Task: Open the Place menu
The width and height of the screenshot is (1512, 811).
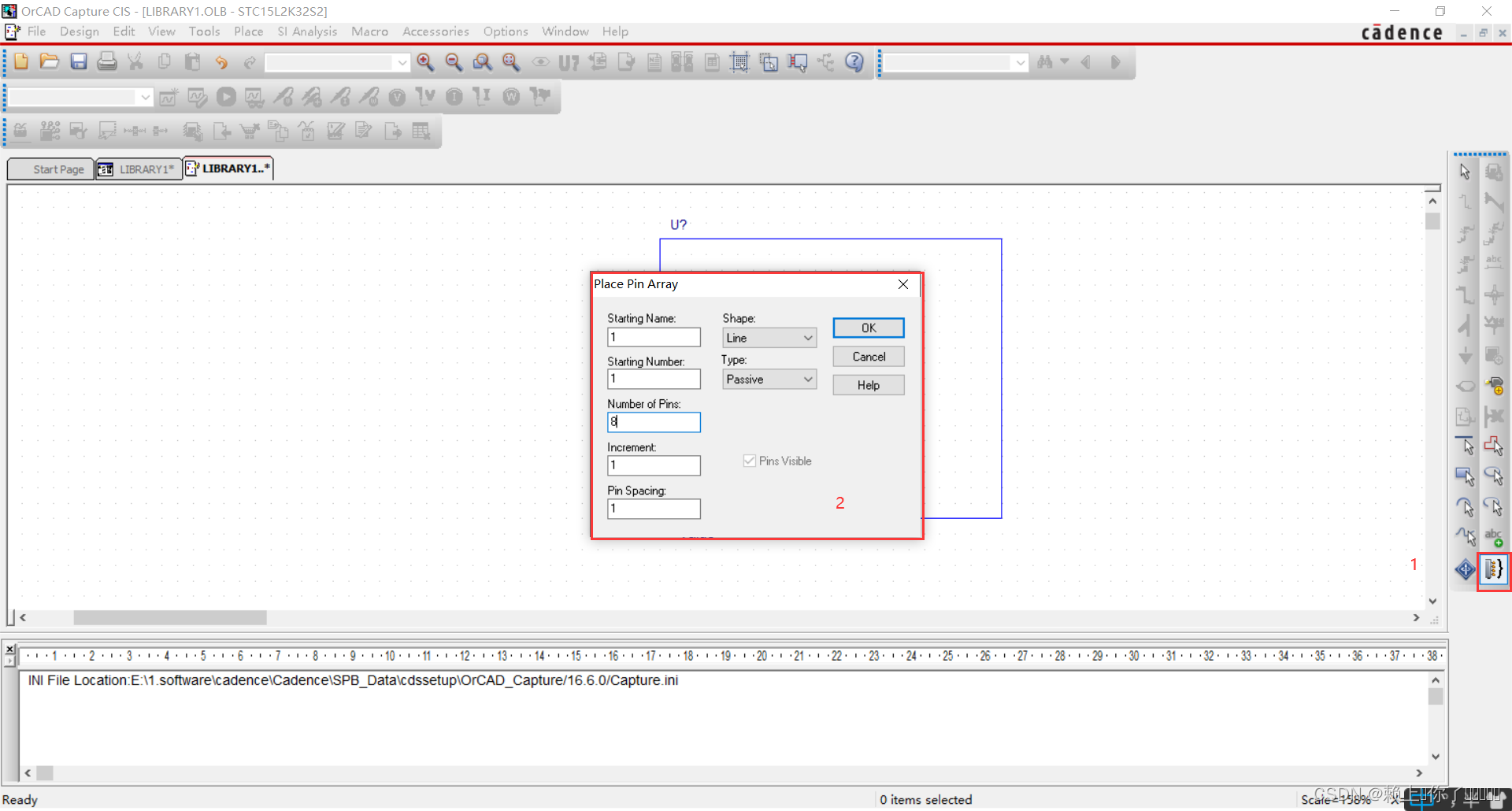Action: [249, 31]
